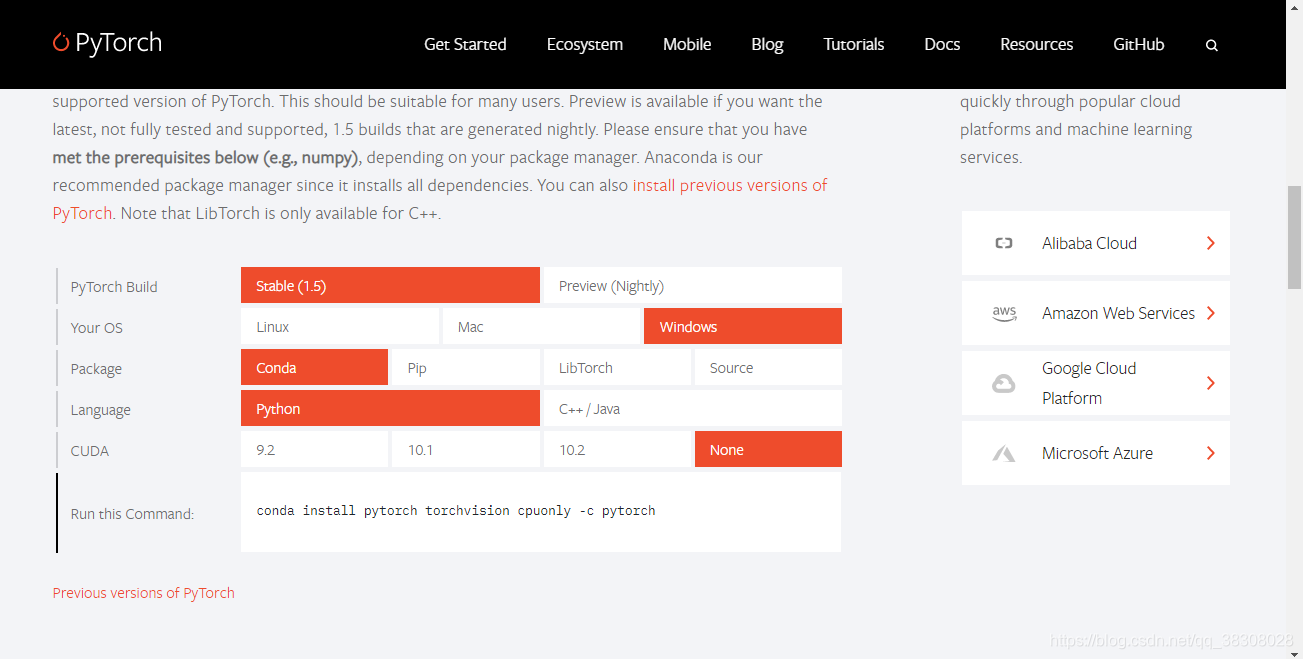Select CUDA 10.2 option
The image size is (1303, 659).
pyautogui.click(x=617, y=449)
